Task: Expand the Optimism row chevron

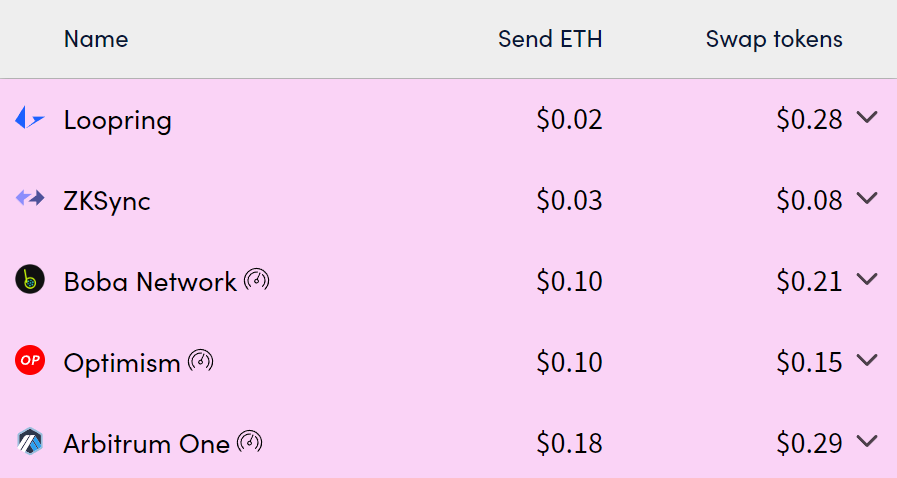Action: [867, 361]
